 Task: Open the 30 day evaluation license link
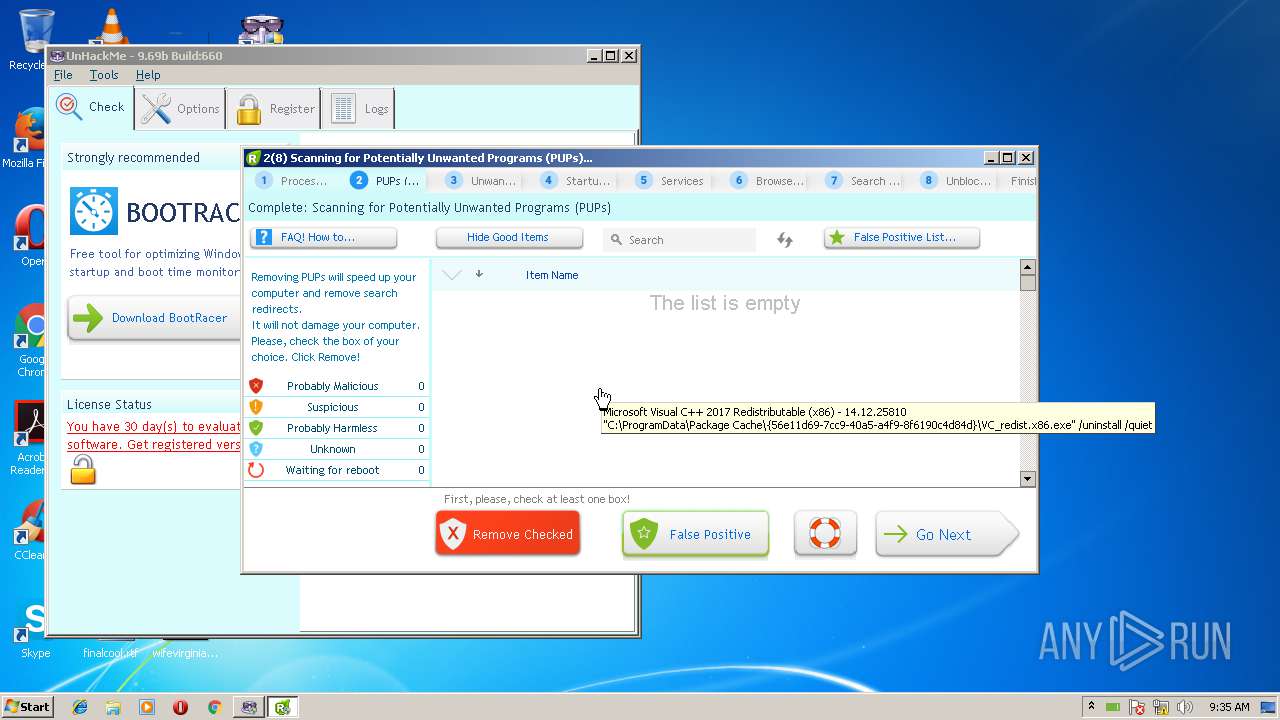[x=154, y=435]
